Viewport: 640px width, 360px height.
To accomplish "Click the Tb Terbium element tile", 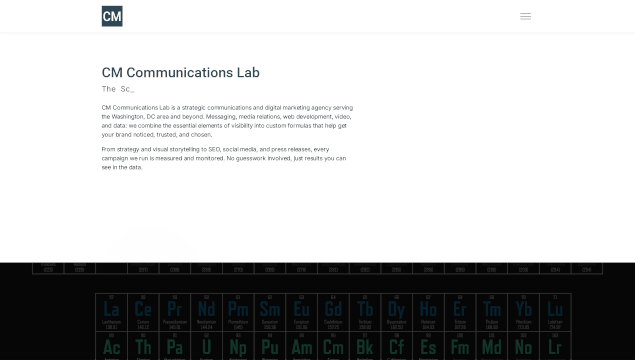I will [x=365, y=312].
